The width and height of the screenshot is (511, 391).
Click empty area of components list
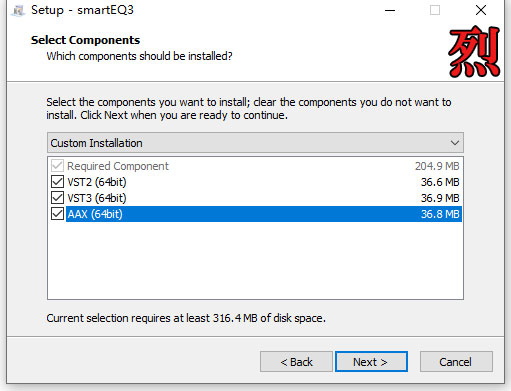coord(255,260)
